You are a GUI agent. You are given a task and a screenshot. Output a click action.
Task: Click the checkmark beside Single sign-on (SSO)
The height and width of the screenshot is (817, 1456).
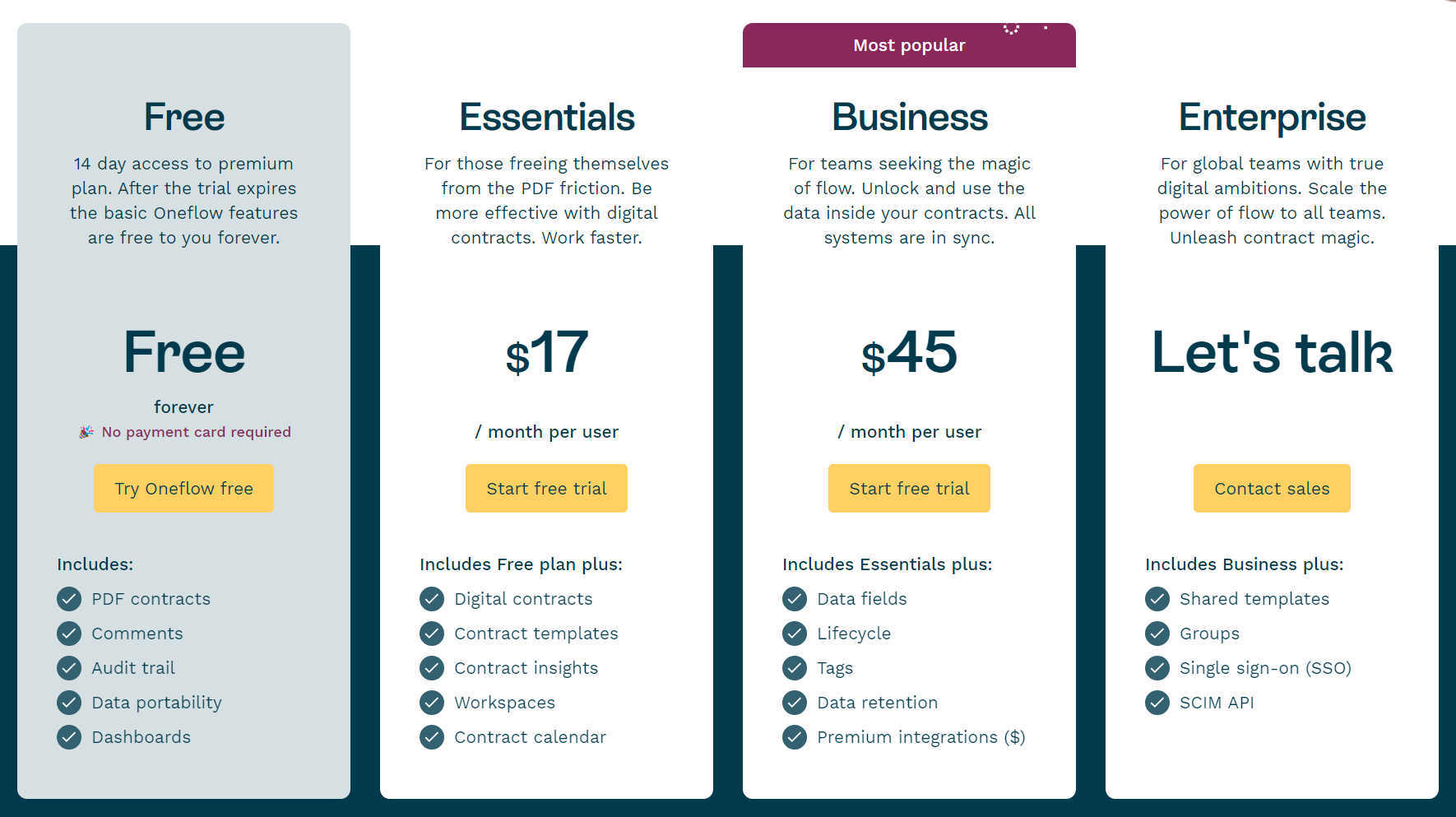pyautogui.click(x=1157, y=668)
